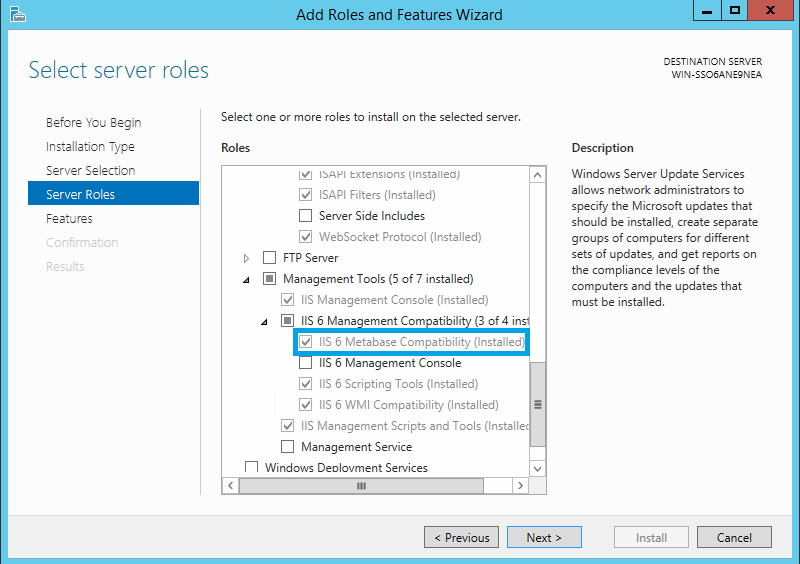Enable the IIS 6 Management Console checkbox
800x564 pixels.
[306, 363]
